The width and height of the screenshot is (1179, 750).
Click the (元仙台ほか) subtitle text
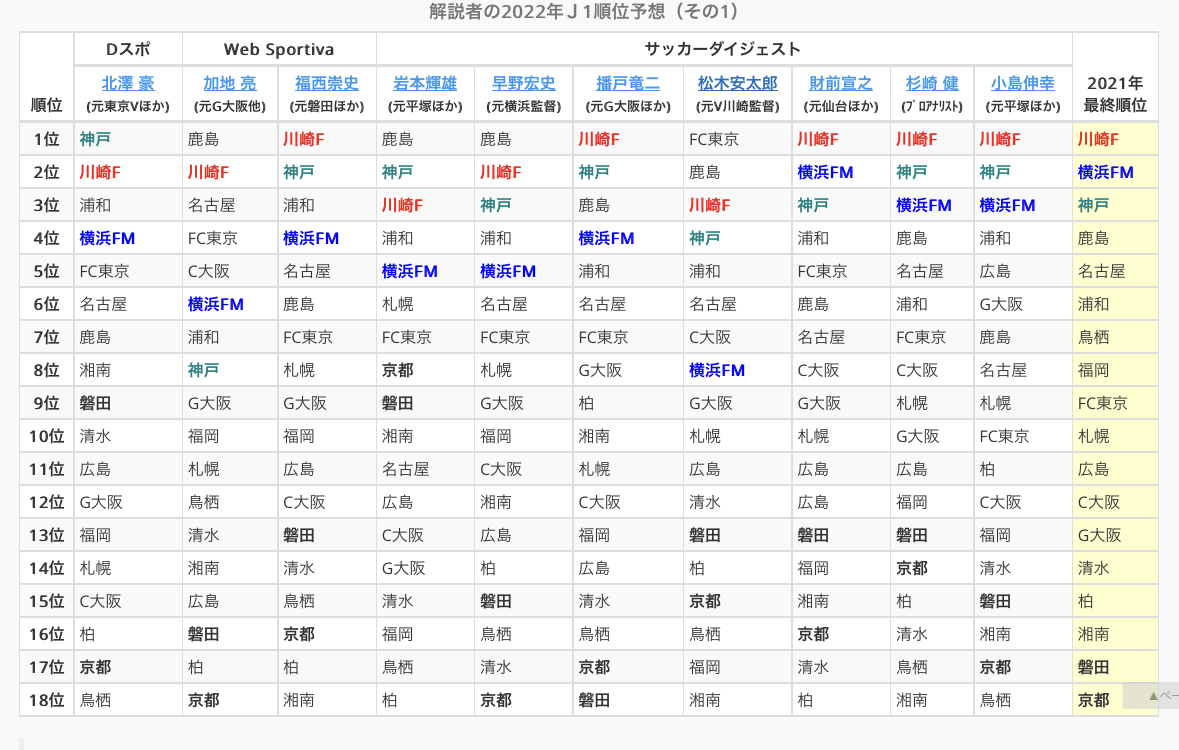coord(841,107)
